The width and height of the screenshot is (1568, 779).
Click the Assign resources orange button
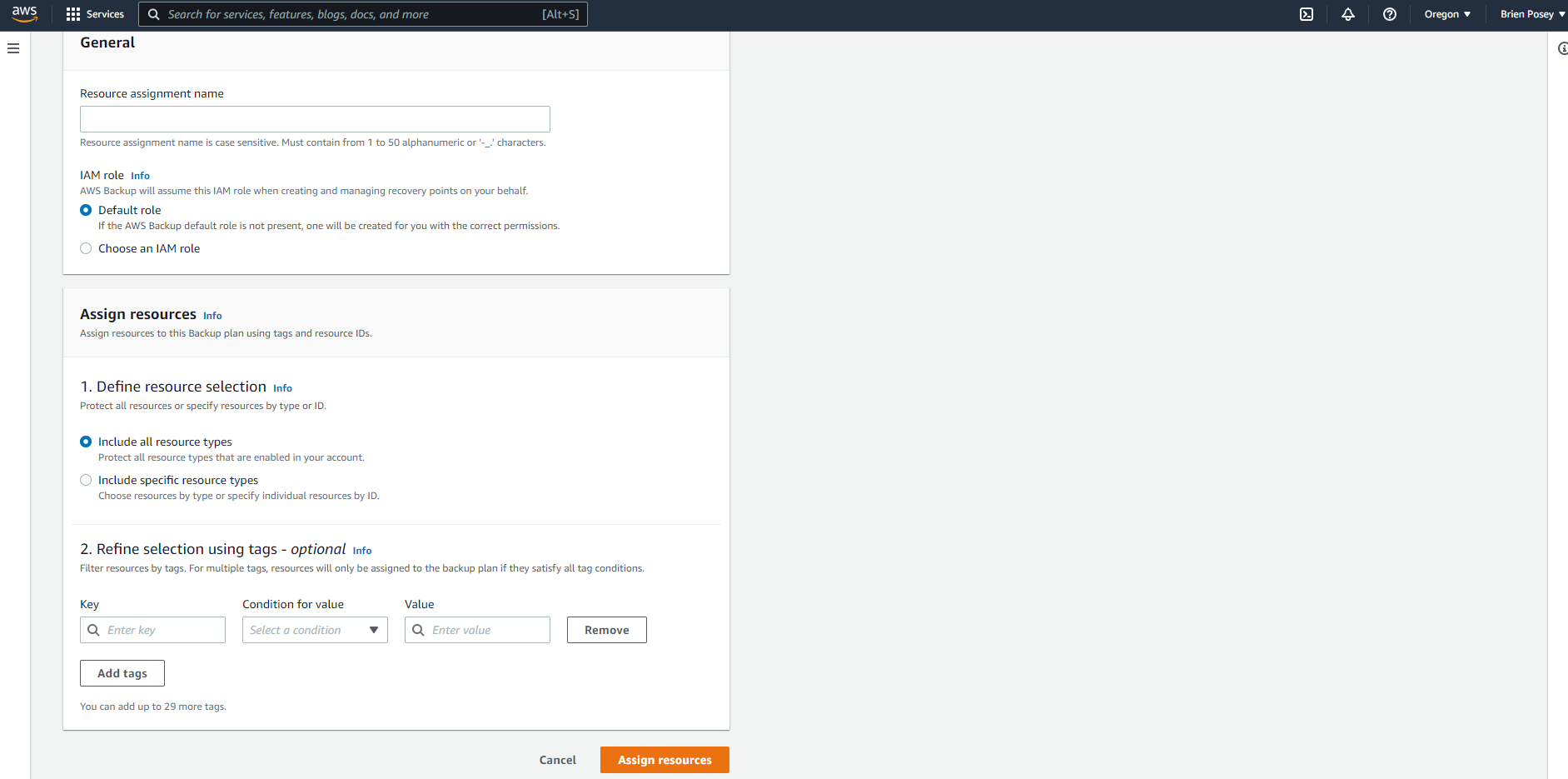[665, 760]
